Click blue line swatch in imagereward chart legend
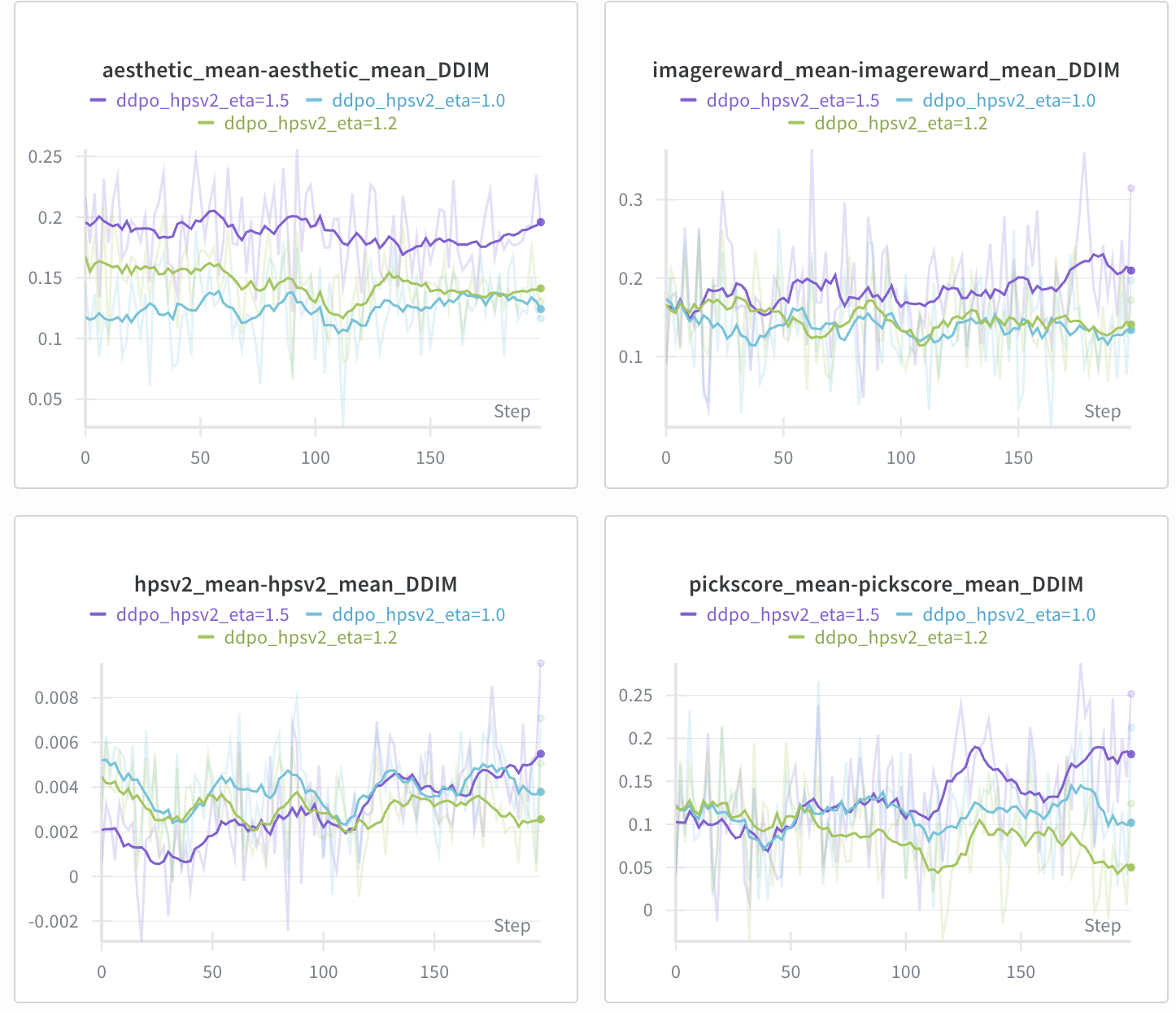 (904, 100)
